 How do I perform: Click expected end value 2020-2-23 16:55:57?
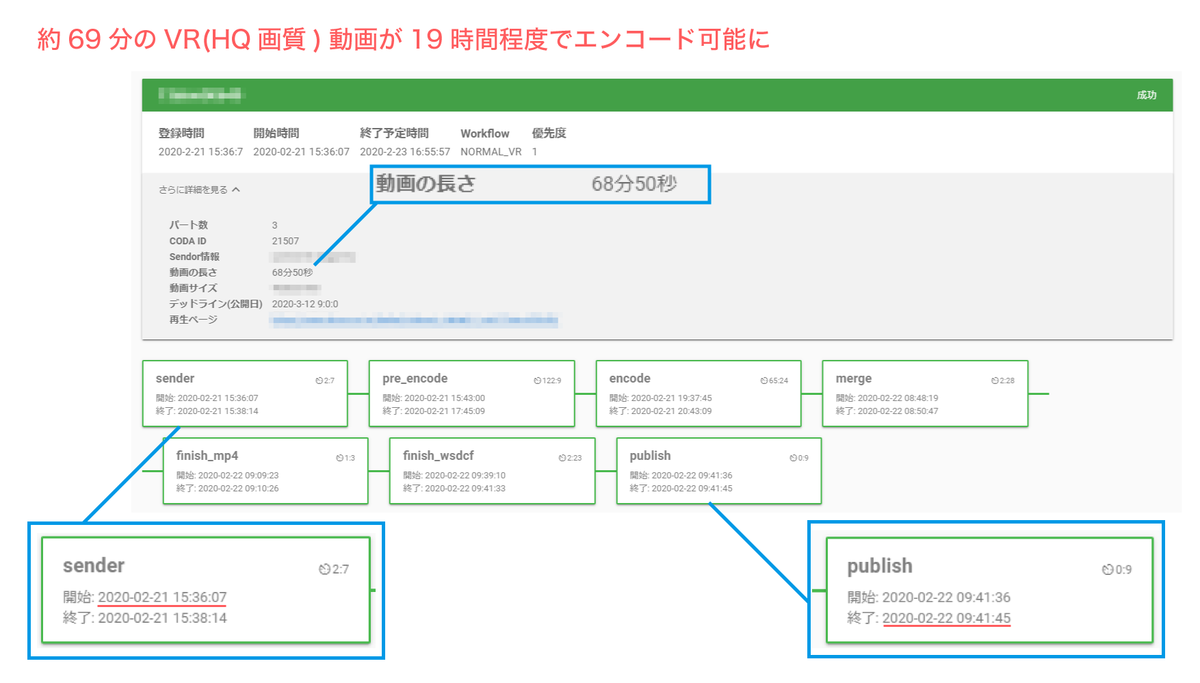pos(405,152)
